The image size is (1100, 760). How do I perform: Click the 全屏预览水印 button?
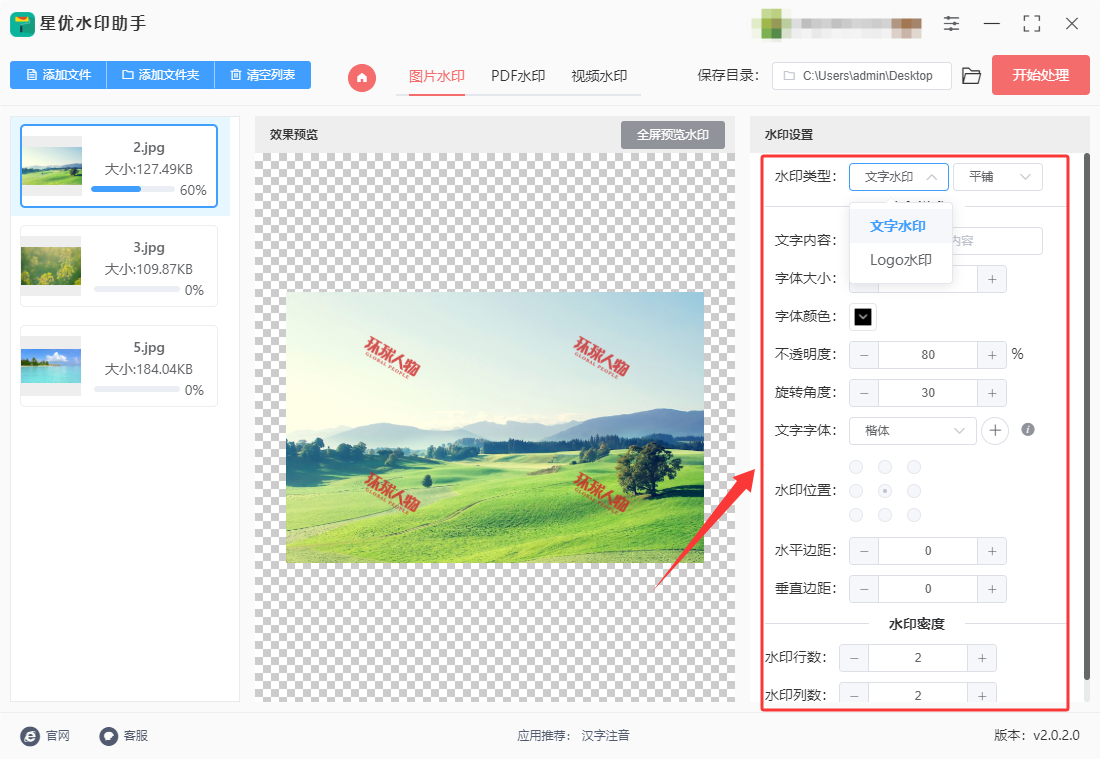672,135
